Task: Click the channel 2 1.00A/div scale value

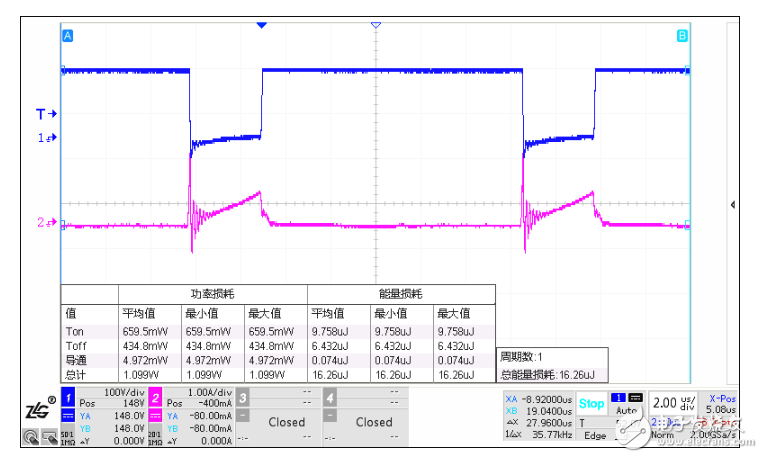Action: [210, 392]
